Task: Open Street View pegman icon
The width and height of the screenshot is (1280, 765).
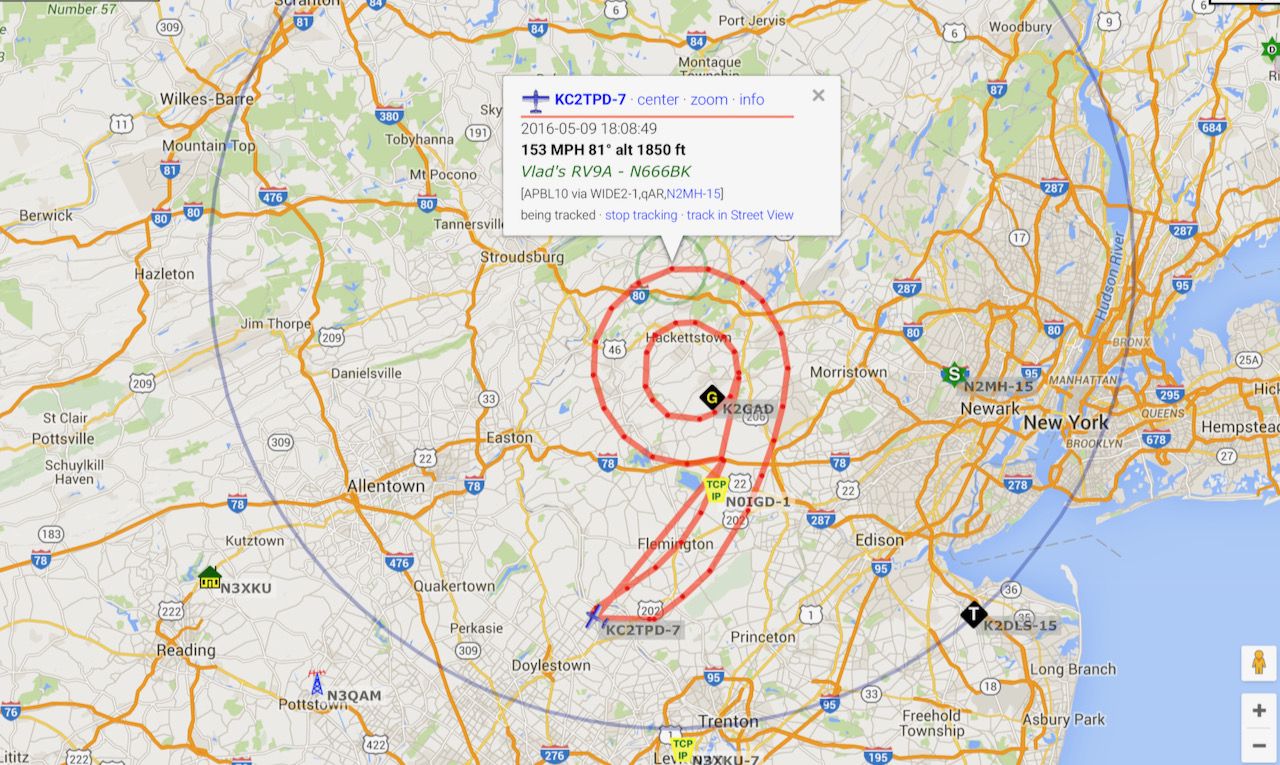Action: coord(1258,664)
